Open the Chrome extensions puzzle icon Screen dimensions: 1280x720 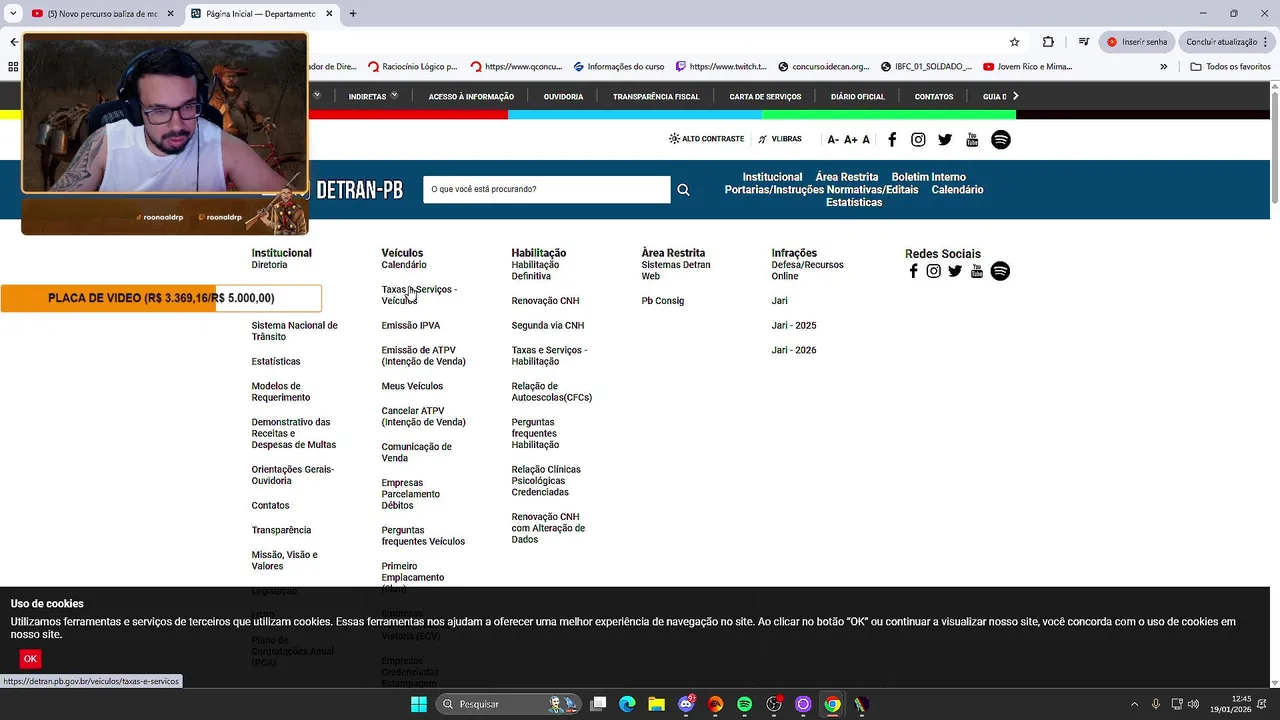pyautogui.click(x=1048, y=42)
